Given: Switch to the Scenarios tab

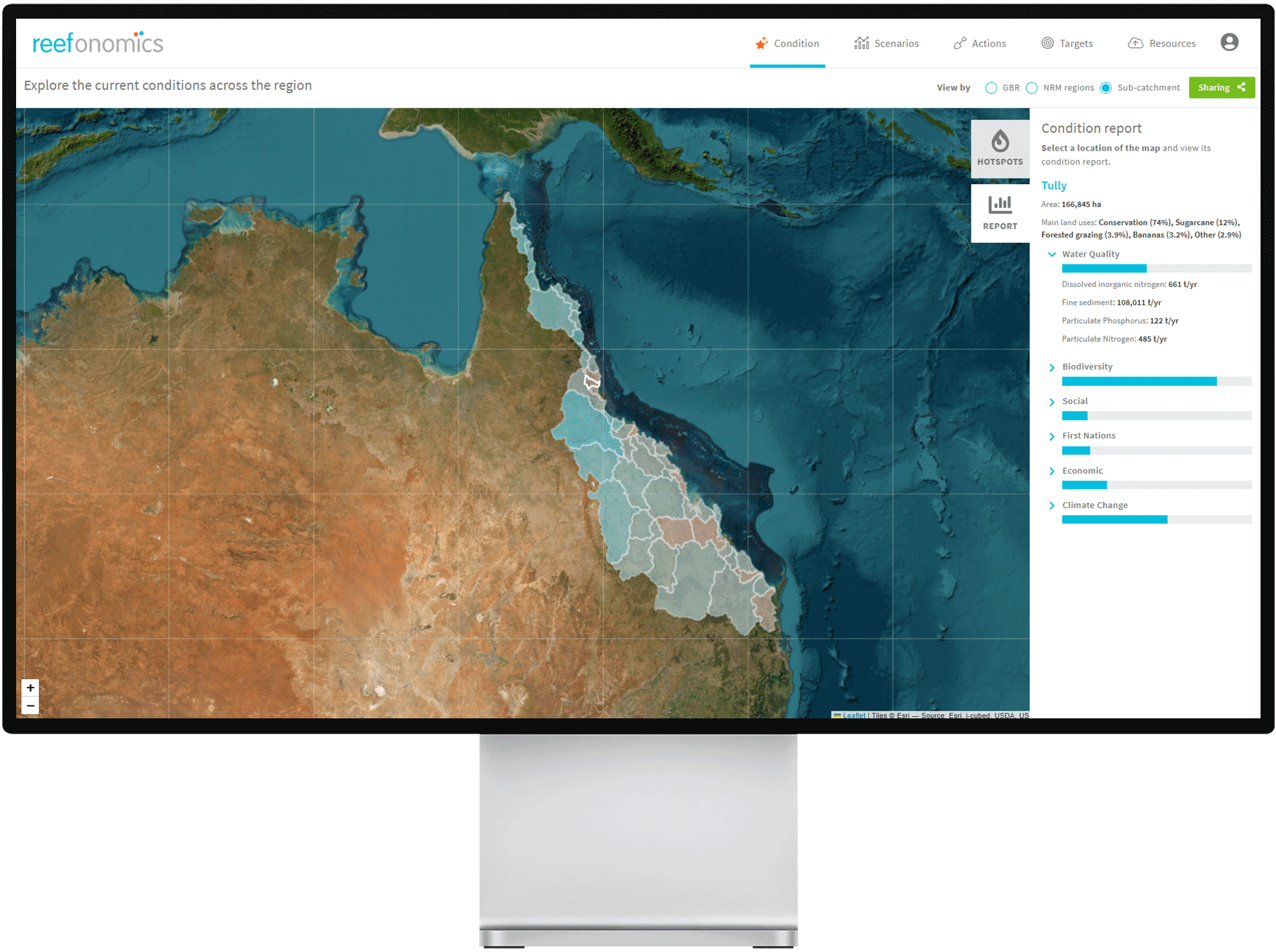Looking at the screenshot, I should [887, 43].
